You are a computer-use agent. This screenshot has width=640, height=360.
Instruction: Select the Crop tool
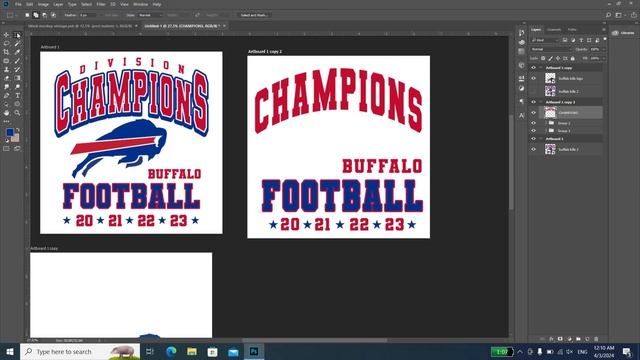point(6,52)
